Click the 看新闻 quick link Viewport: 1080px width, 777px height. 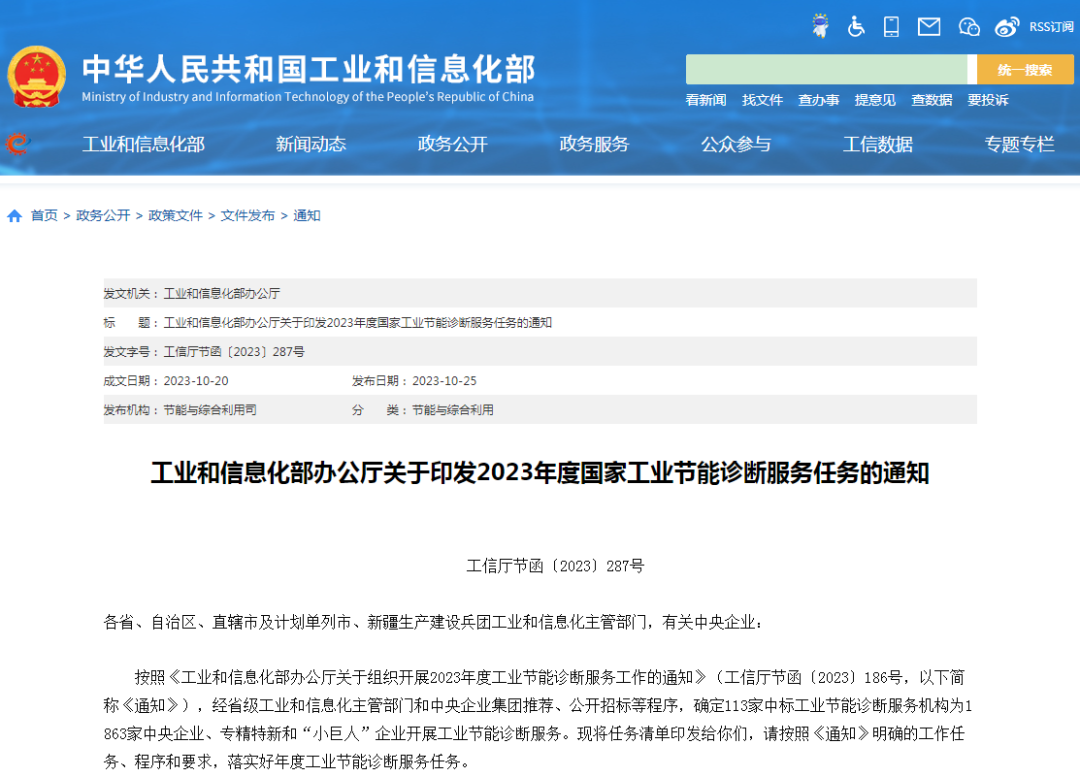click(x=706, y=100)
